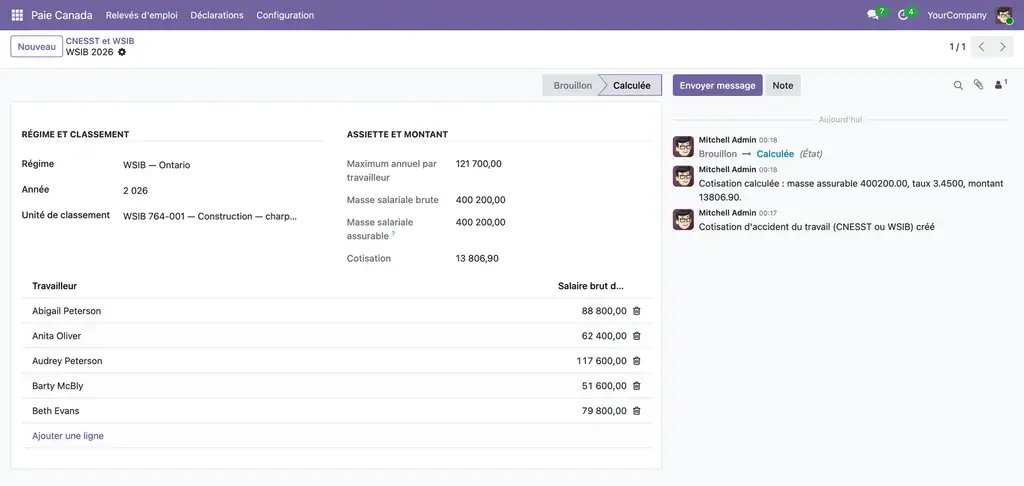Select the Calculée status stage

(x=631, y=86)
